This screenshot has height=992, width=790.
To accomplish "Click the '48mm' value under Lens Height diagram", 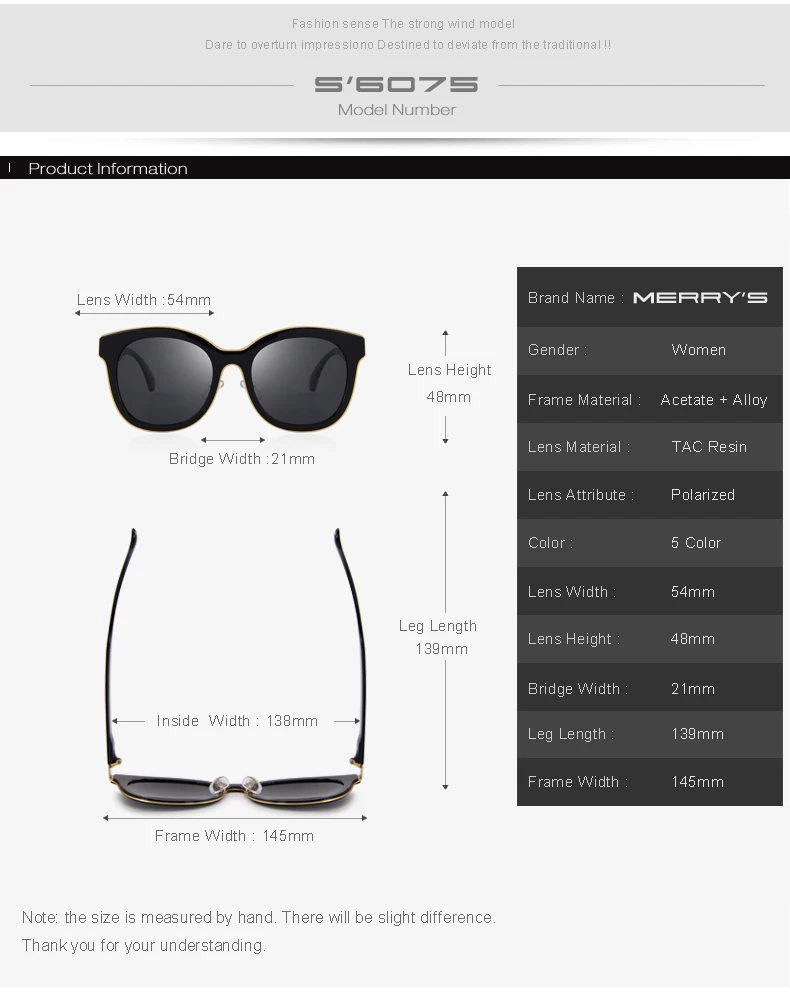I will tap(448, 397).
